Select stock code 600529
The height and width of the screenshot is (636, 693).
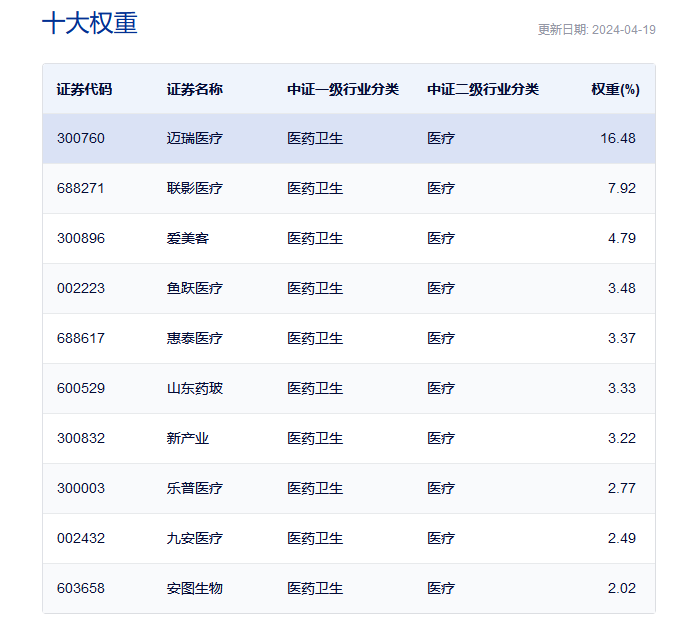coord(81,388)
